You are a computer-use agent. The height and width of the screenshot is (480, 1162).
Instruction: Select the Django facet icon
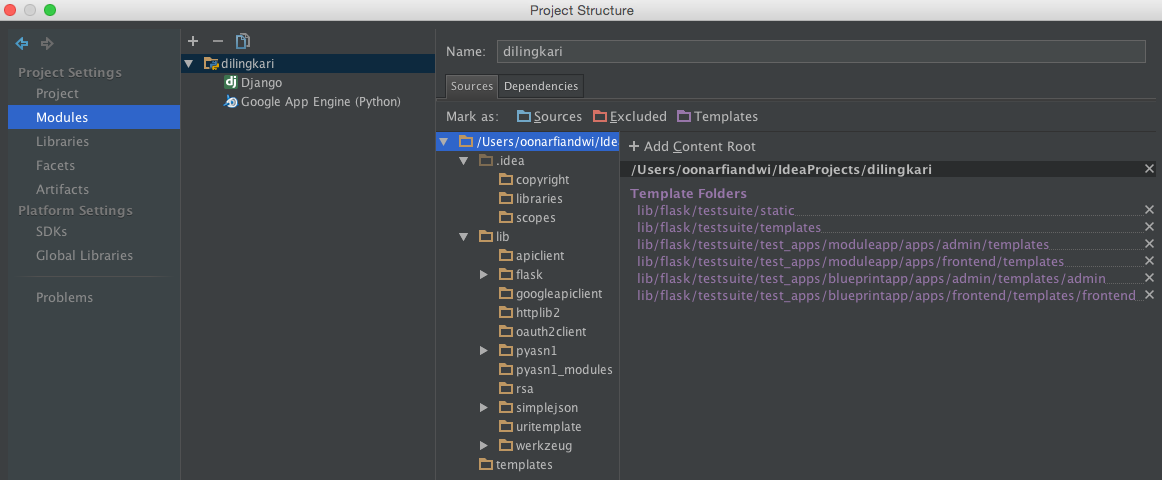point(231,82)
